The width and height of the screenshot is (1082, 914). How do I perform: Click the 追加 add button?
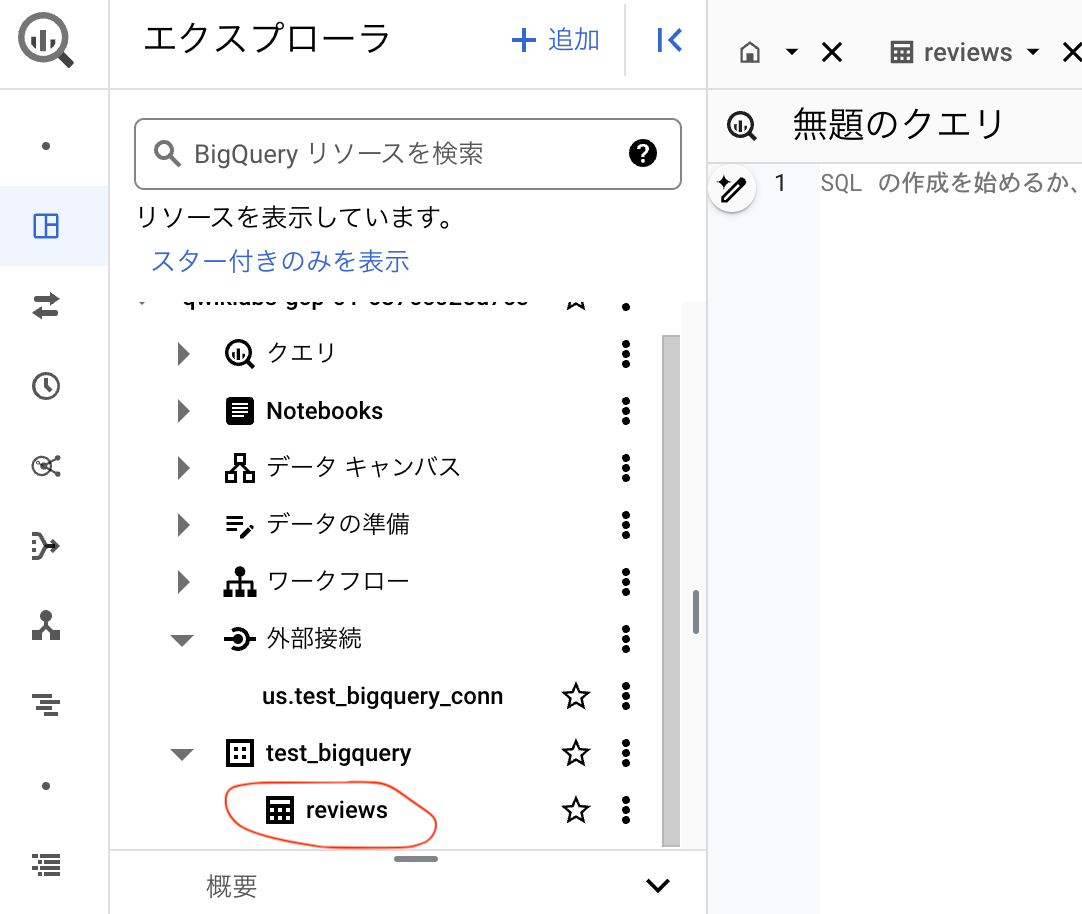(555, 40)
